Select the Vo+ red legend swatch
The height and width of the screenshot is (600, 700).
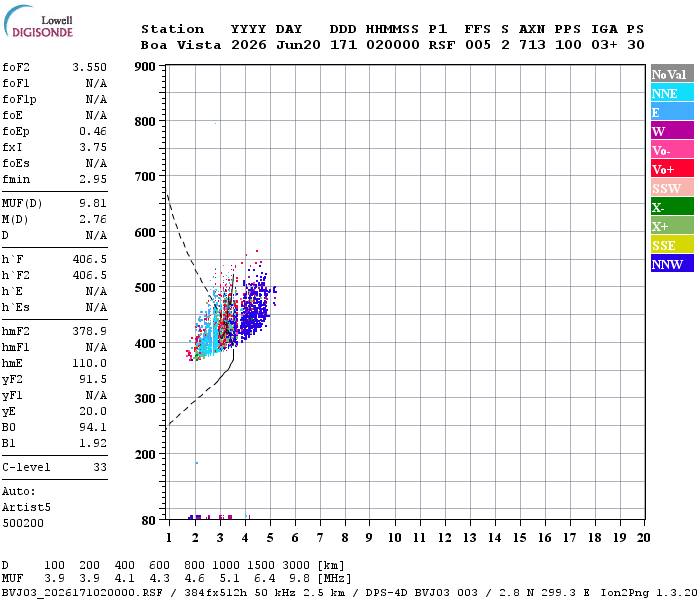672,169
